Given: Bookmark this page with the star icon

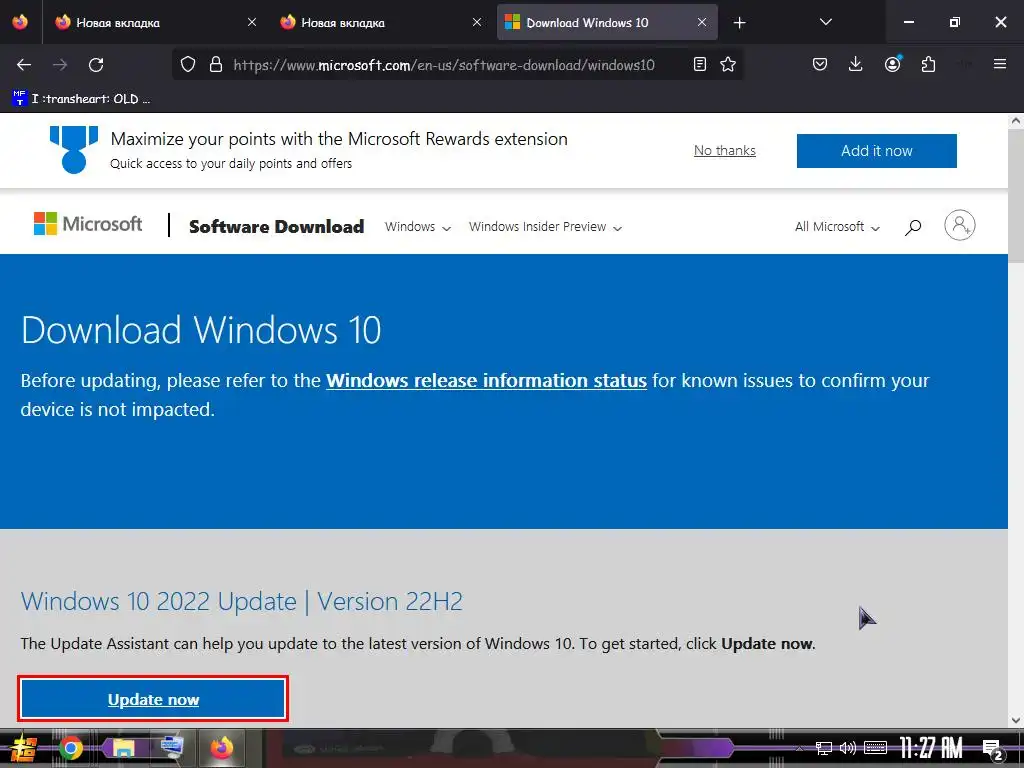Looking at the screenshot, I should click(728, 64).
